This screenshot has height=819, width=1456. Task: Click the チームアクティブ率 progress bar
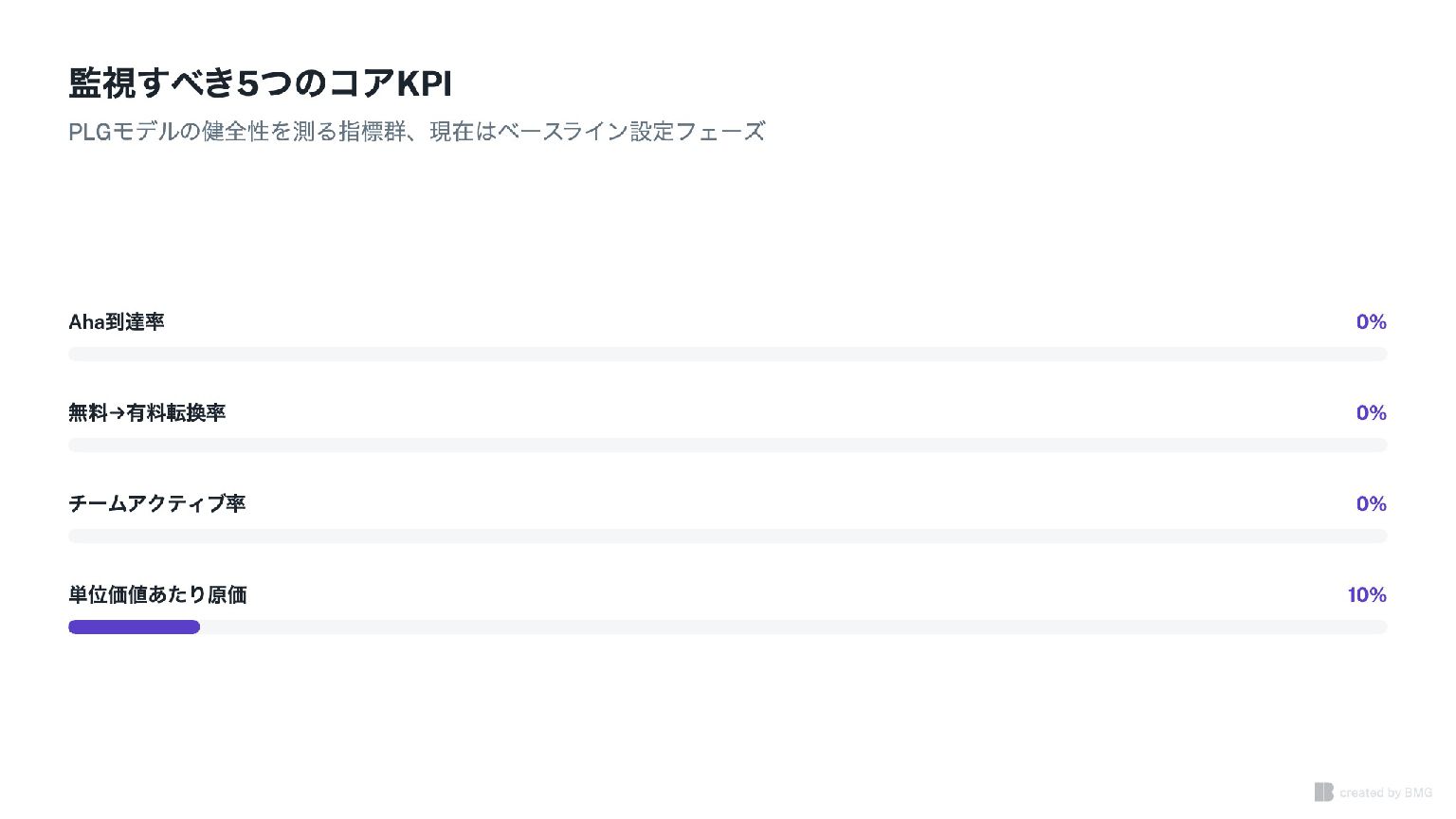(728, 536)
